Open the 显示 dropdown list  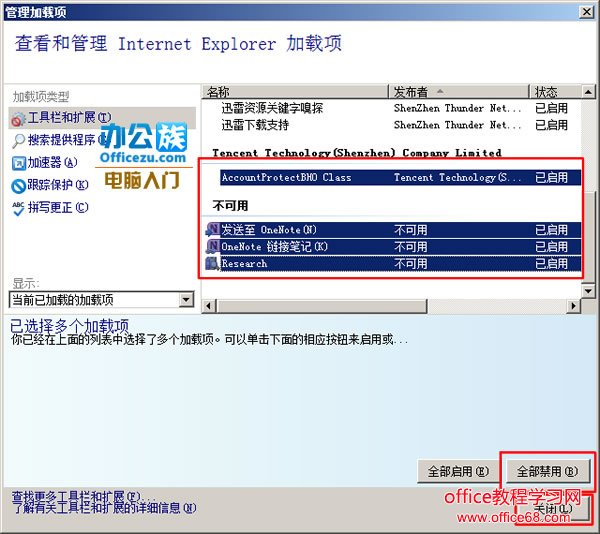186,300
